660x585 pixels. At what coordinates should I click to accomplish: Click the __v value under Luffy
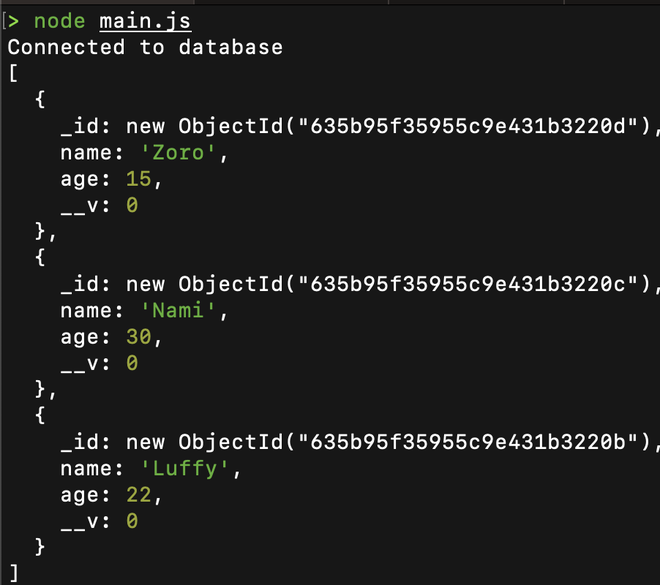[x=132, y=521]
